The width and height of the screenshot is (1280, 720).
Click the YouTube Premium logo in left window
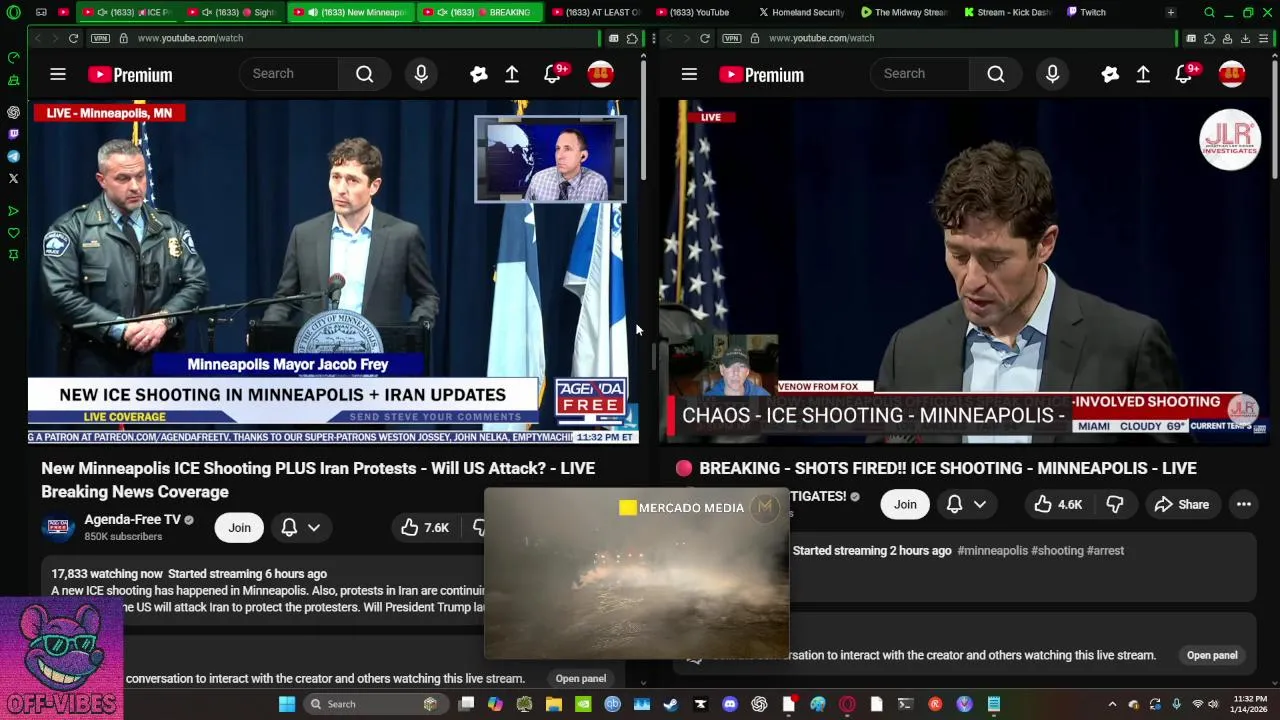coord(130,74)
